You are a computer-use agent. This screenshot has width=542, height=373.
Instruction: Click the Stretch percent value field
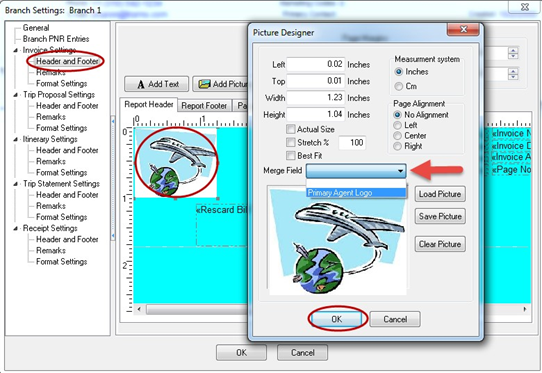(x=352, y=142)
